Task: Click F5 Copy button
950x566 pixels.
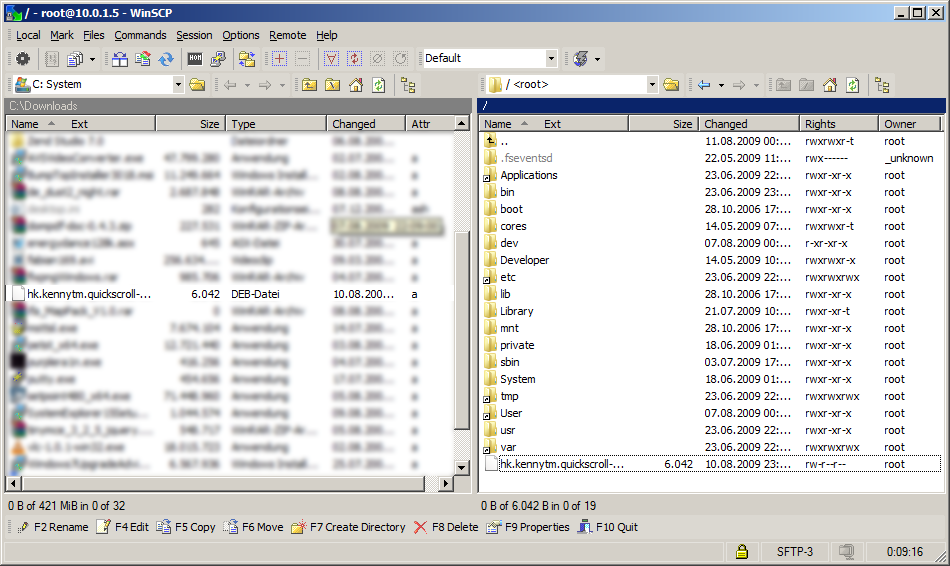Action: coord(186,527)
